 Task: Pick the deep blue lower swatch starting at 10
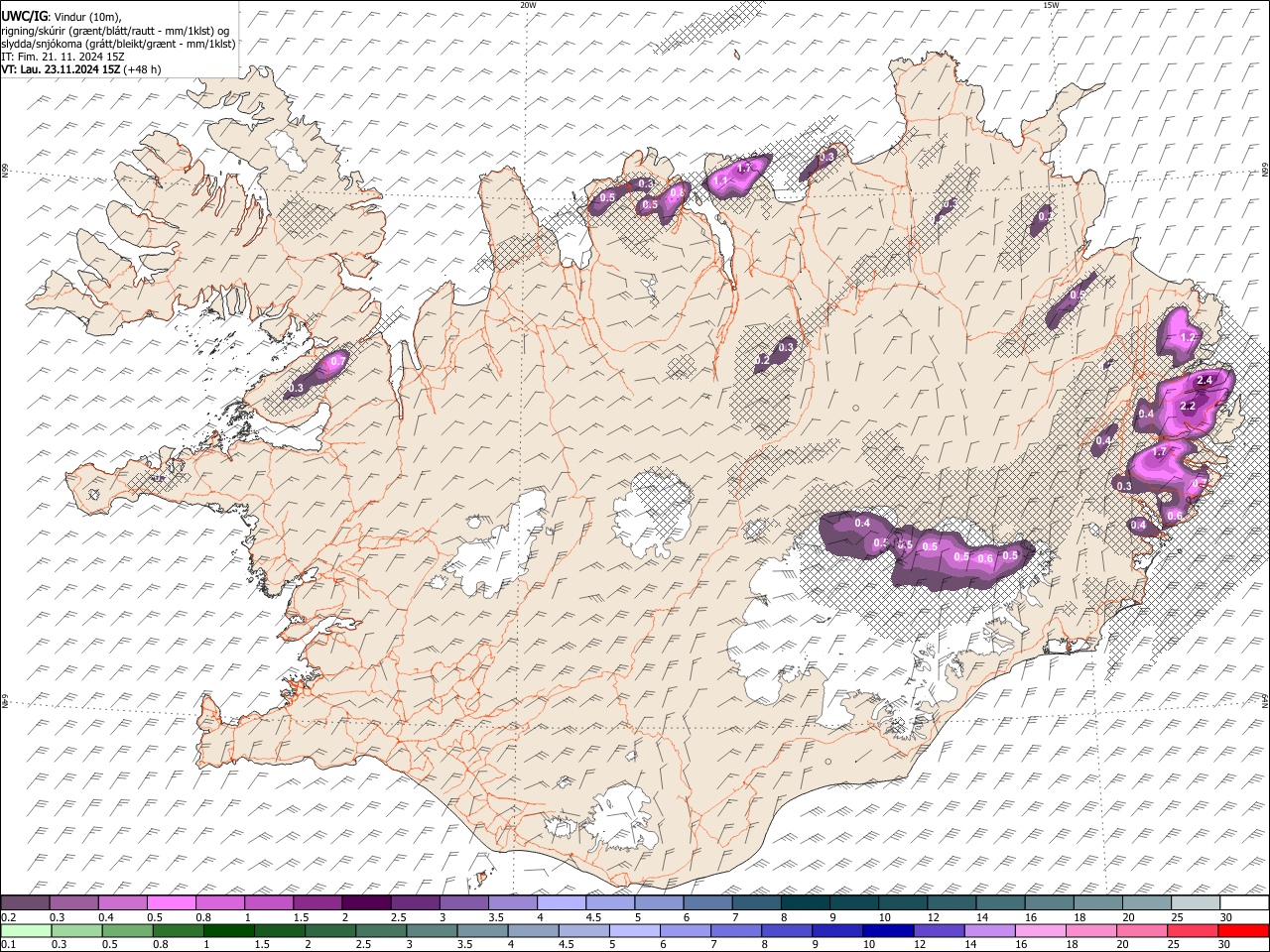(x=888, y=930)
